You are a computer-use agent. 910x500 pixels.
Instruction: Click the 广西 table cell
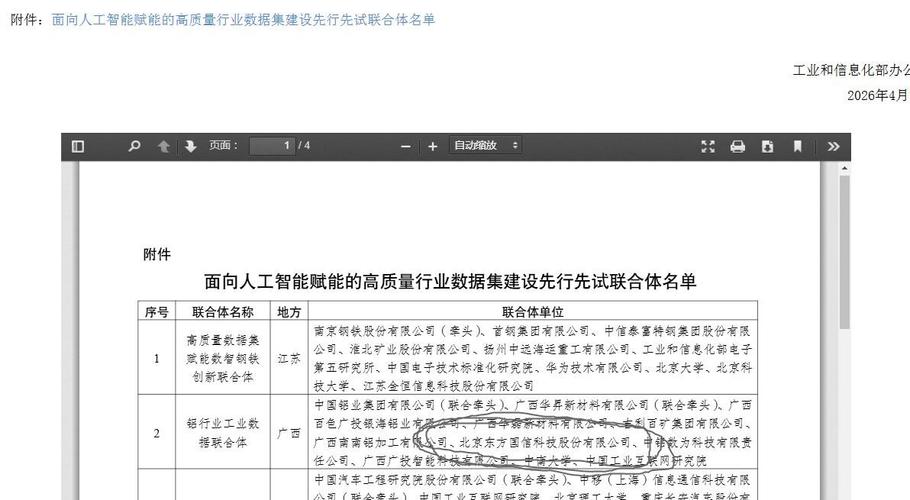click(x=289, y=433)
